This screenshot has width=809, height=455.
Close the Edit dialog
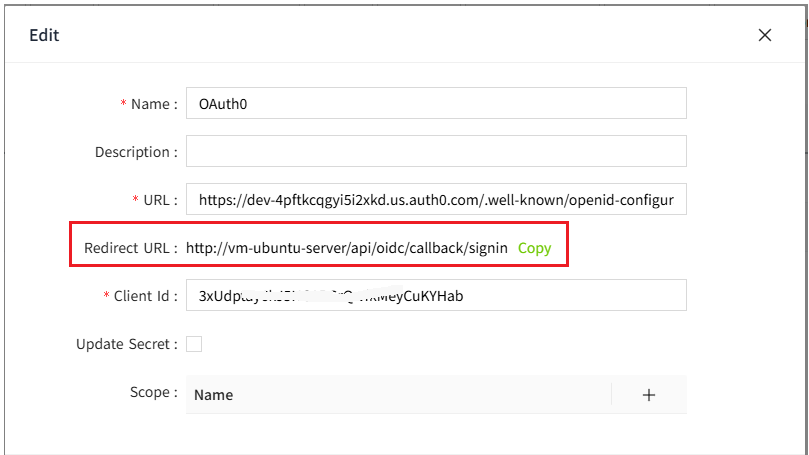click(765, 35)
